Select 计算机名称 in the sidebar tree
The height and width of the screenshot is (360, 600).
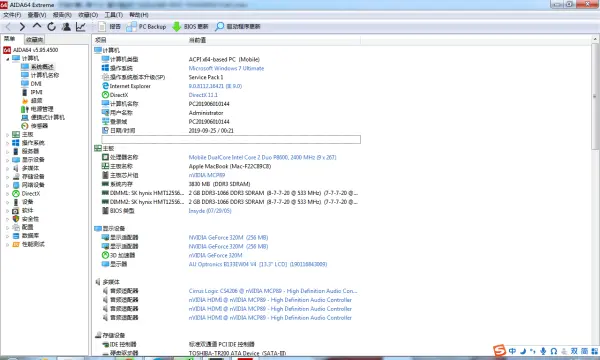coord(45,75)
